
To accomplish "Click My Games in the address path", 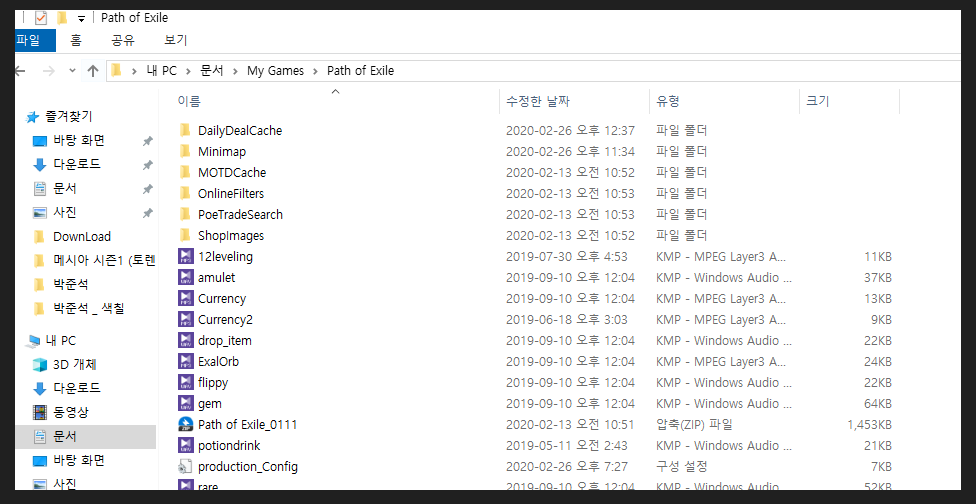I will pos(275,71).
